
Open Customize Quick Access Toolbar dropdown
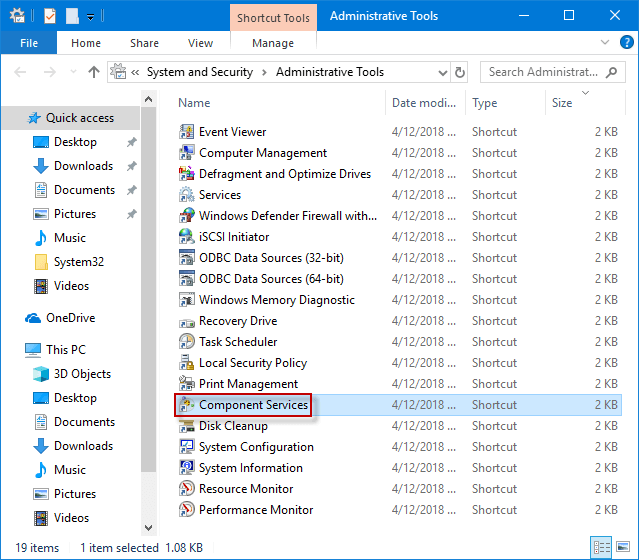click(x=90, y=17)
